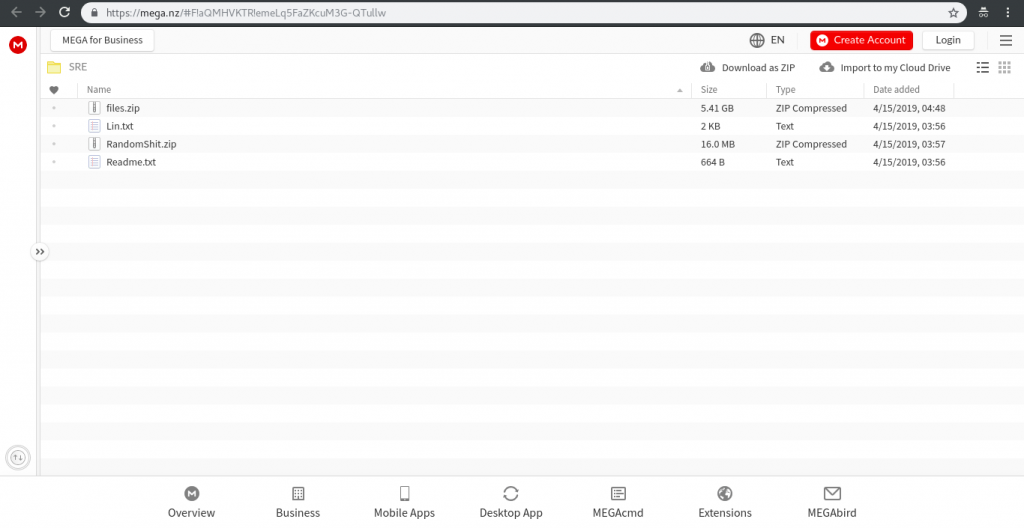This screenshot has width=1024, height=528.
Task: Select the Readme.txt file name
Action: click(x=131, y=162)
